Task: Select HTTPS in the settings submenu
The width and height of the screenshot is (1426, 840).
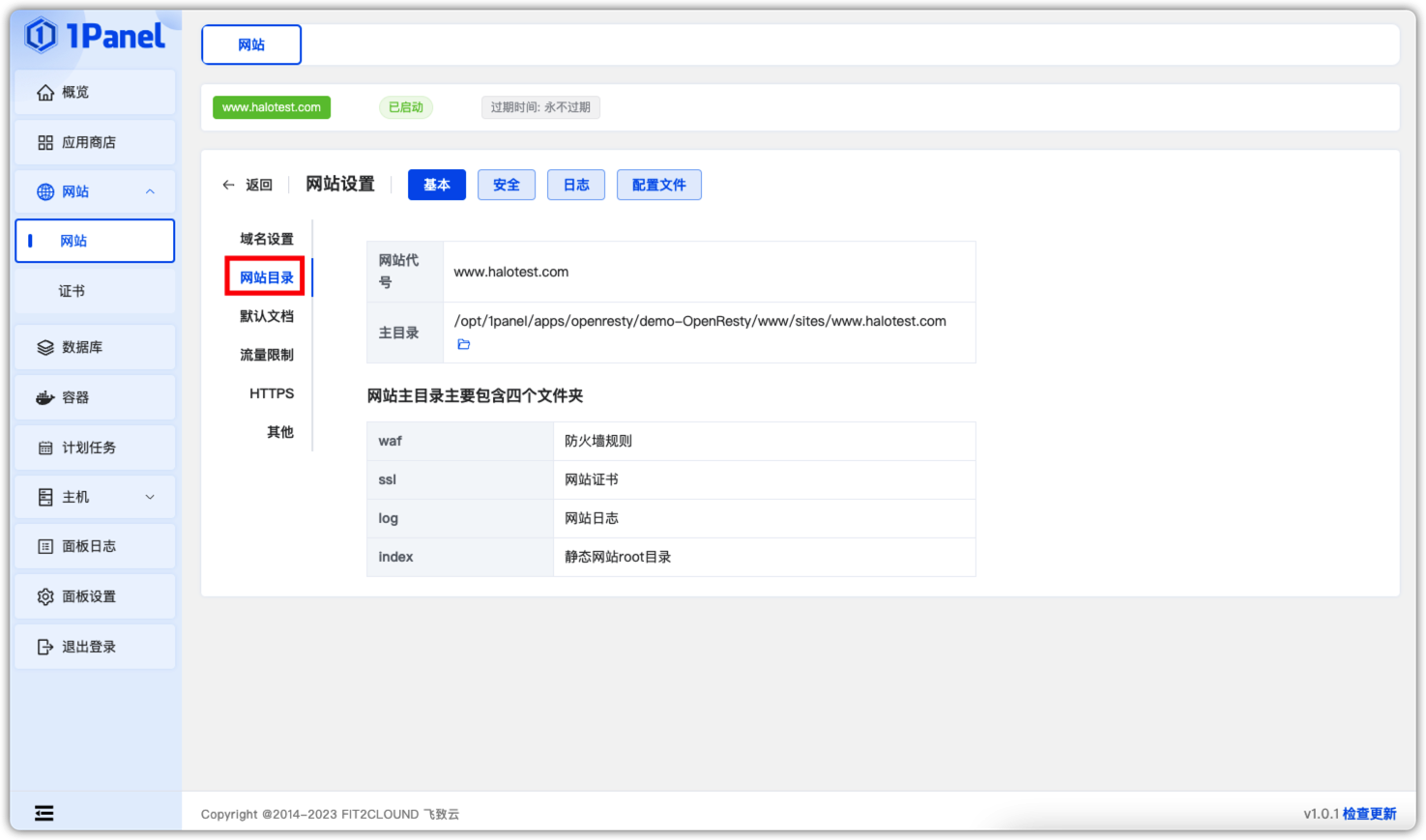Action: pyautogui.click(x=272, y=393)
